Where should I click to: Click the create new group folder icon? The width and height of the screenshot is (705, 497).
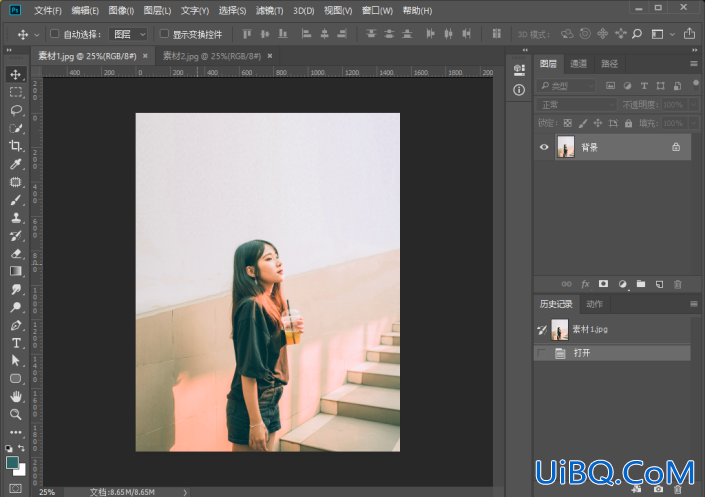pos(641,284)
